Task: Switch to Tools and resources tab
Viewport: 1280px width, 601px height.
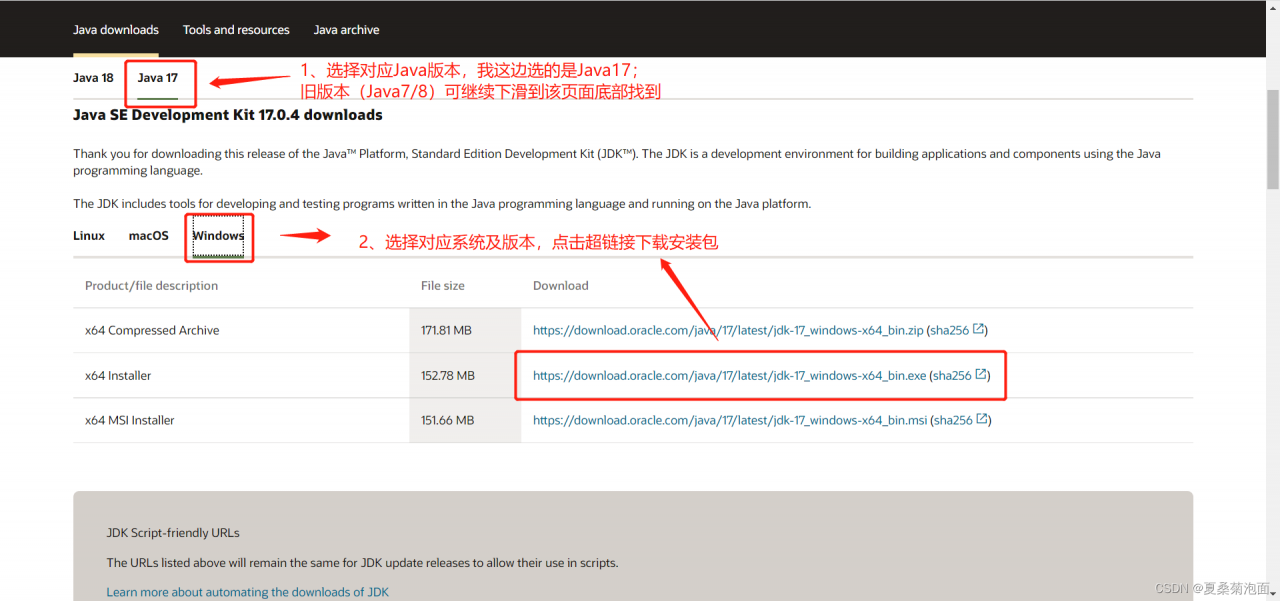Action: (x=236, y=30)
